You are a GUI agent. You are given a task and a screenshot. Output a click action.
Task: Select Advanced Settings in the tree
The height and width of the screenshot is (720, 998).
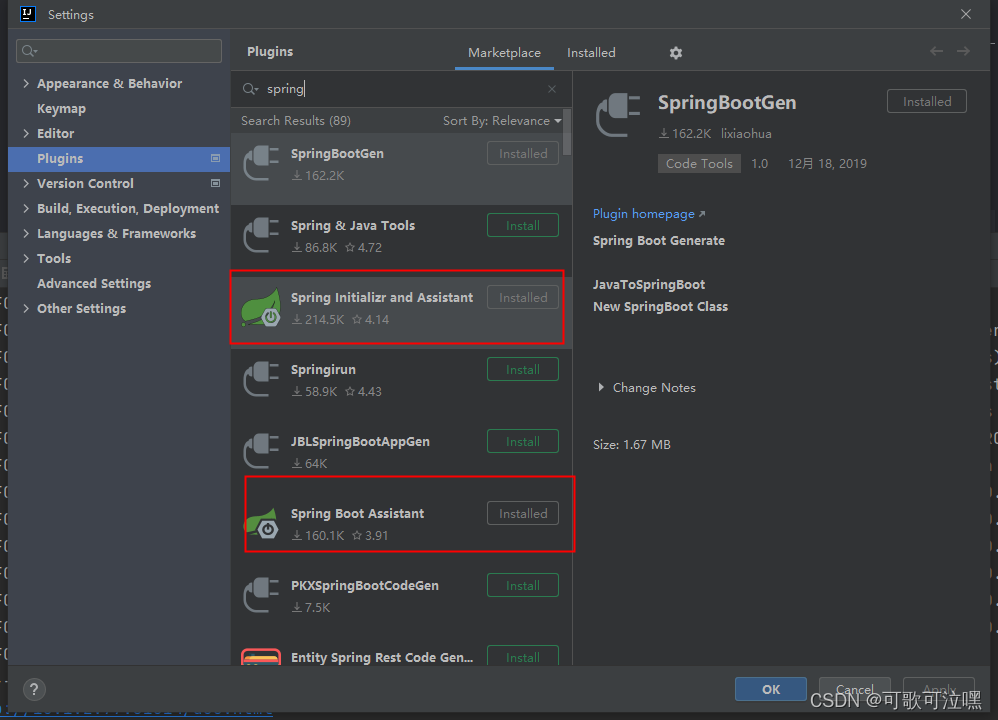point(94,283)
